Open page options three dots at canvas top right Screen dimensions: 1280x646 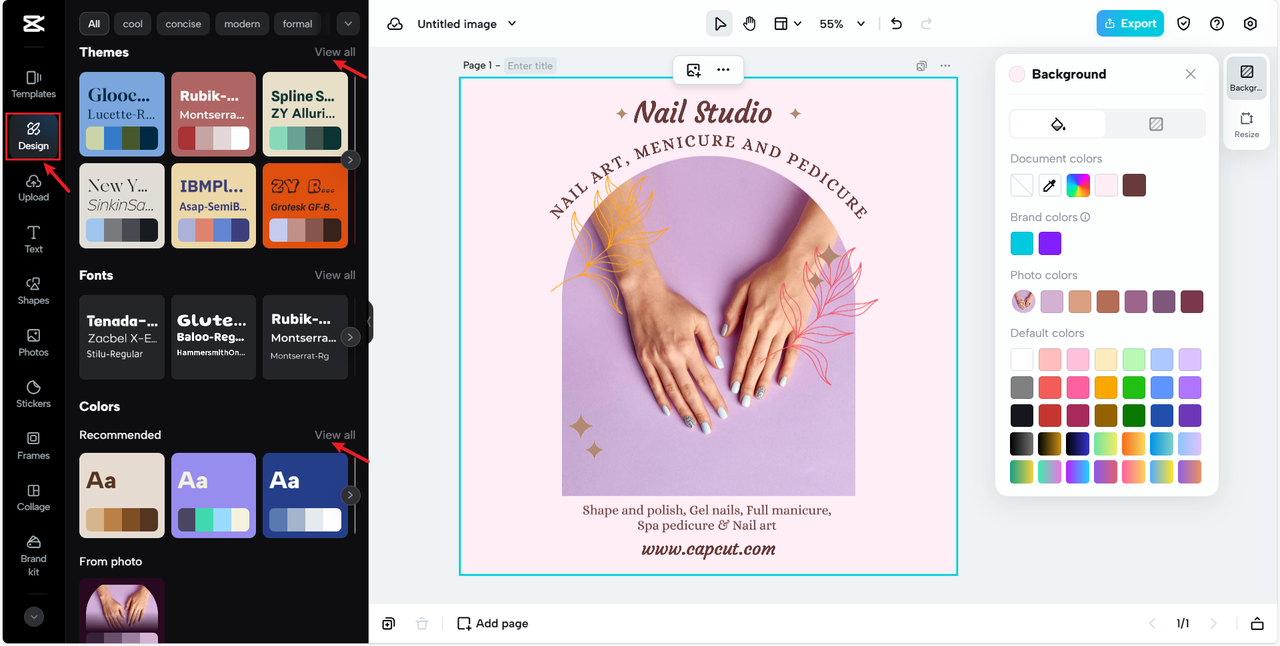point(945,66)
